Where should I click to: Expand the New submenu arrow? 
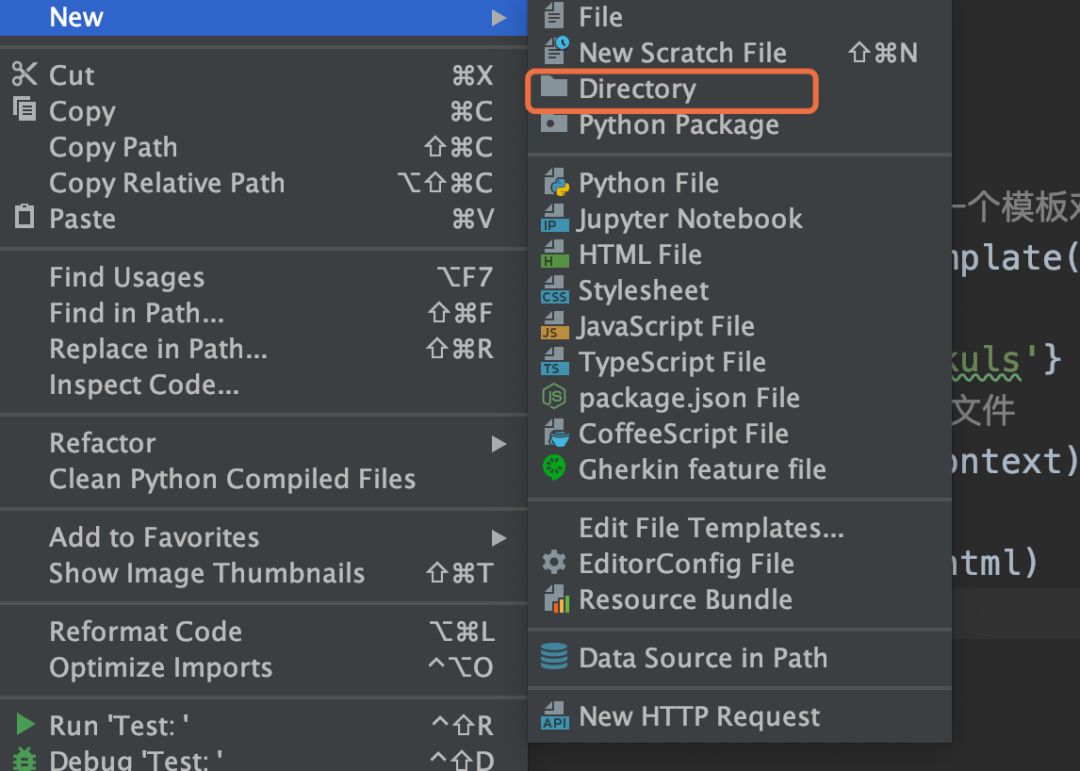[x=498, y=18]
